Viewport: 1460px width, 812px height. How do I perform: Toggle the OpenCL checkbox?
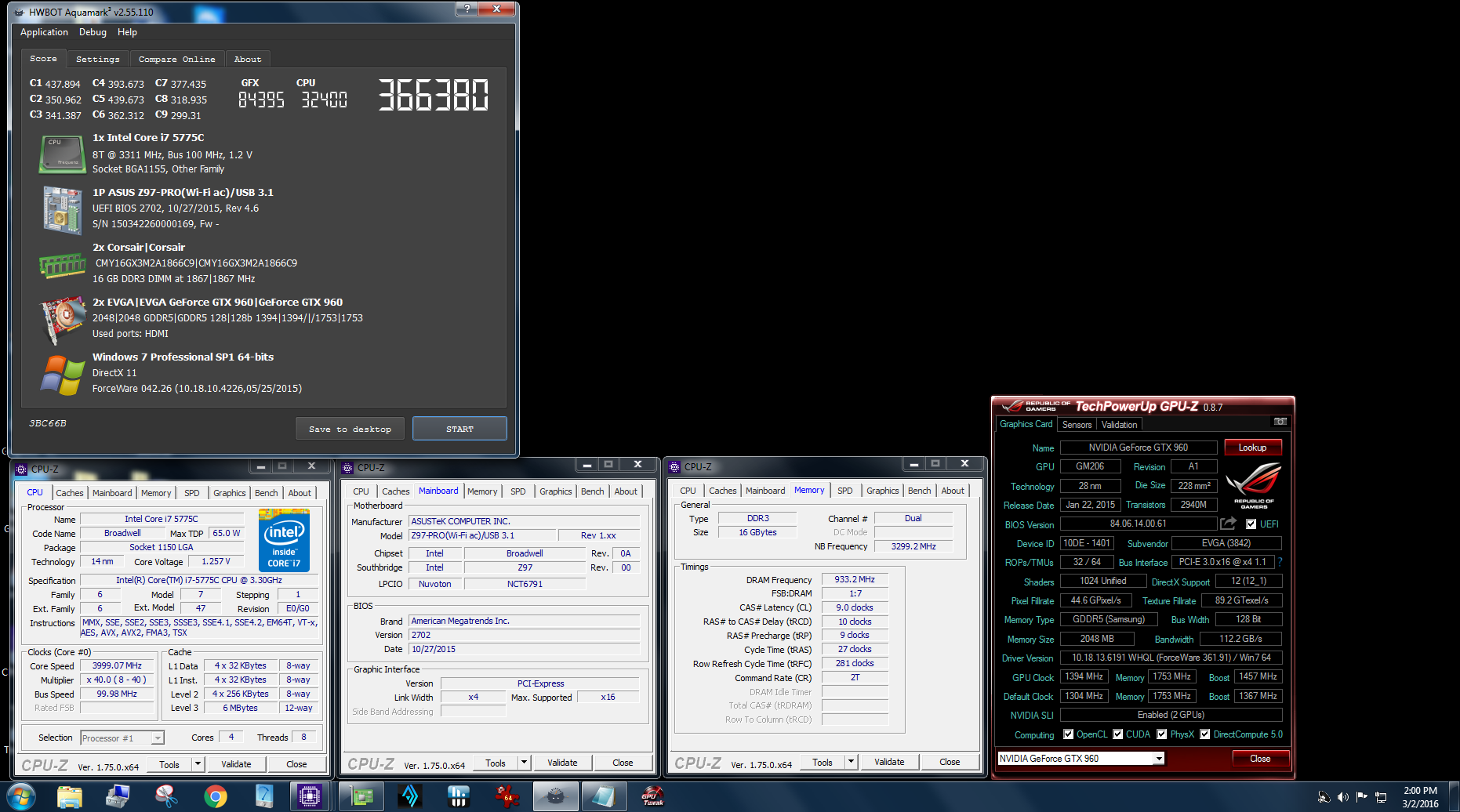click(x=1068, y=734)
